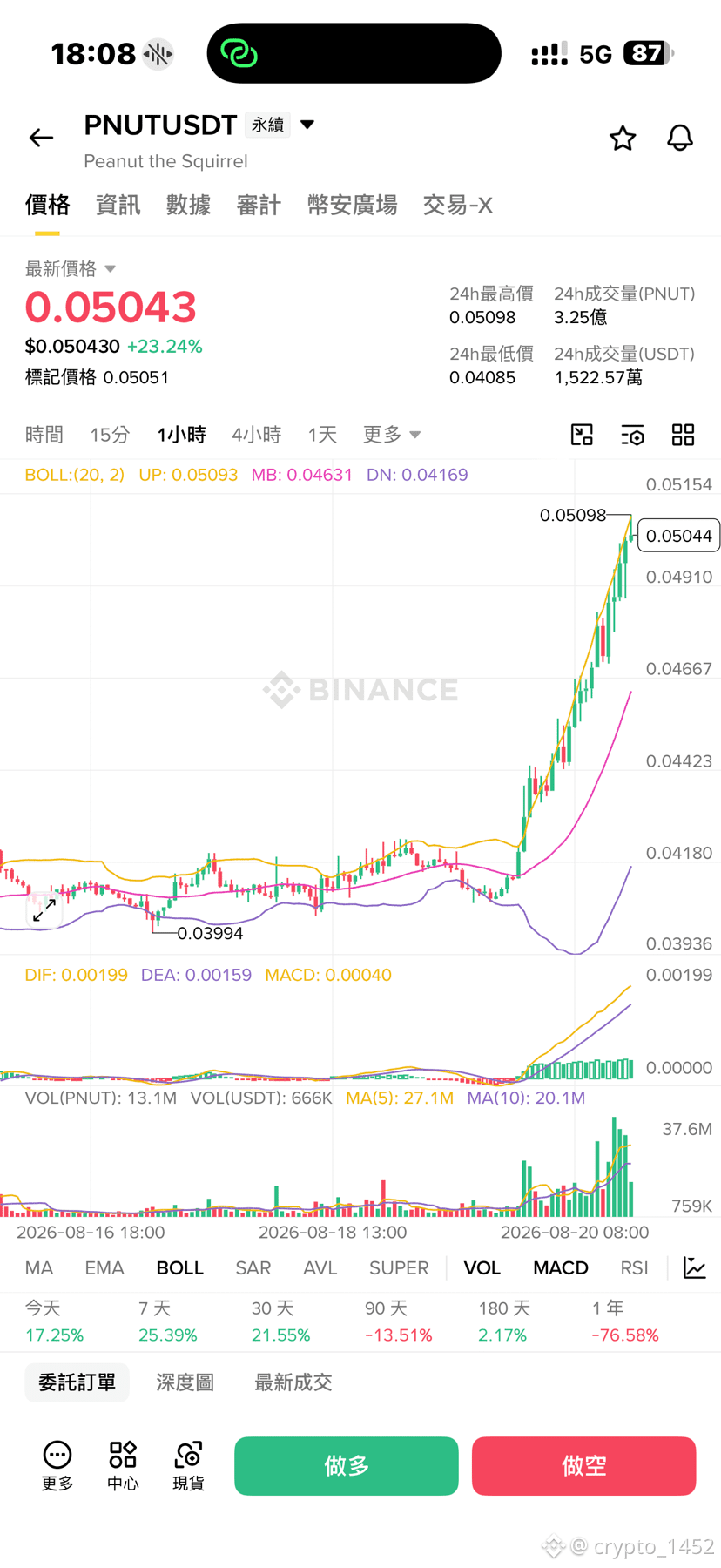Open the 更多 menu icon at bottom
Viewport: 721px width, 1568px height.
pos(57,1465)
